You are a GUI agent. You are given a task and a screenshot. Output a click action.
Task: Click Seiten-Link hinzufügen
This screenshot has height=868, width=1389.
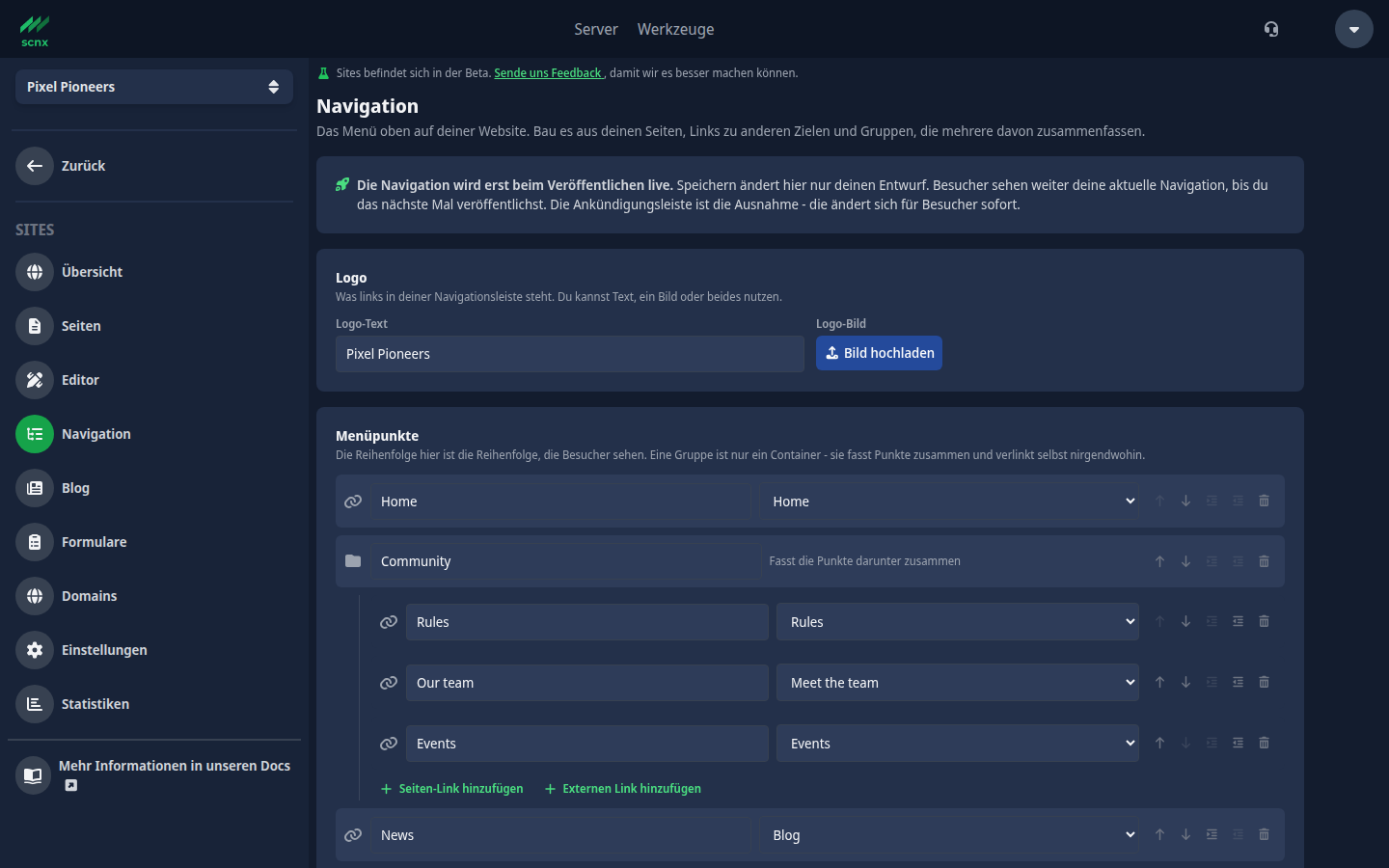pyautogui.click(x=452, y=789)
